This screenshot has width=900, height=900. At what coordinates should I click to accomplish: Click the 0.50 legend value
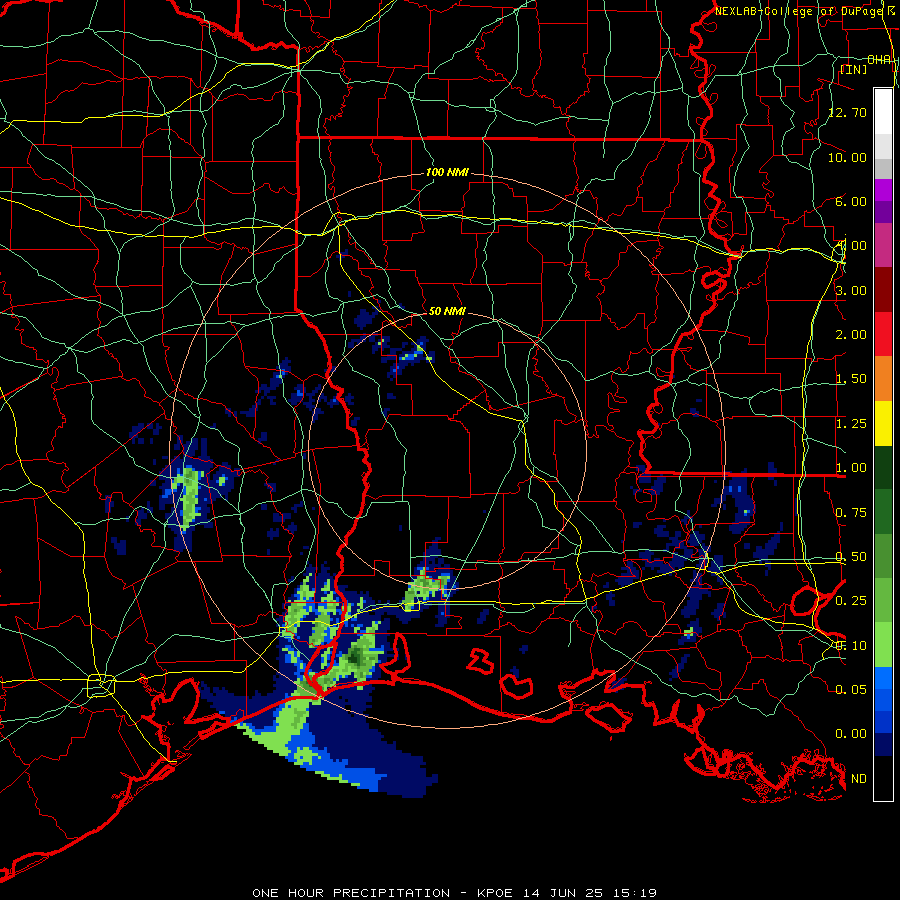(x=851, y=557)
